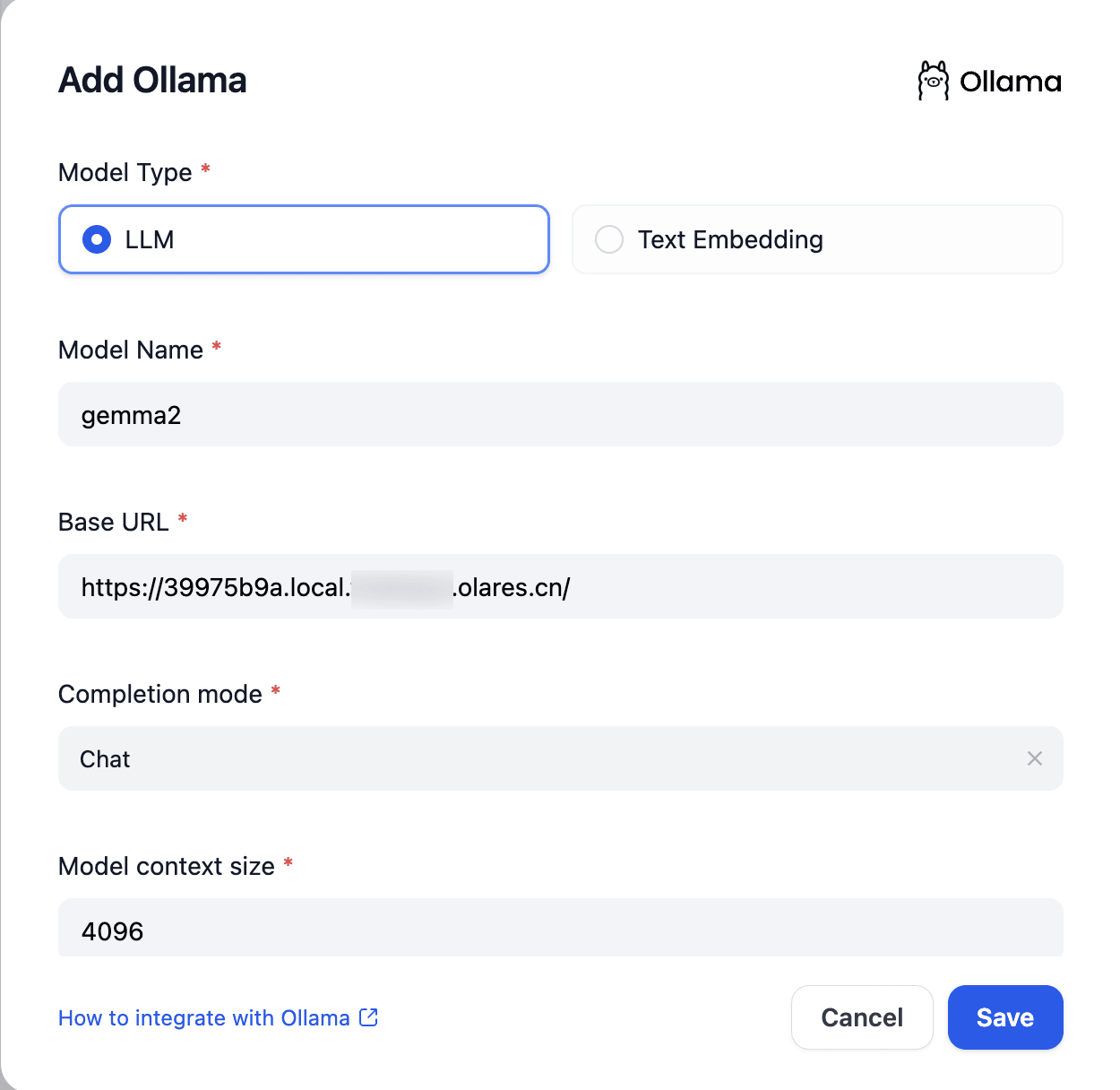This screenshot has height=1090, width=1120.
Task: Click the 'Model Name' field label
Action: point(131,350)
